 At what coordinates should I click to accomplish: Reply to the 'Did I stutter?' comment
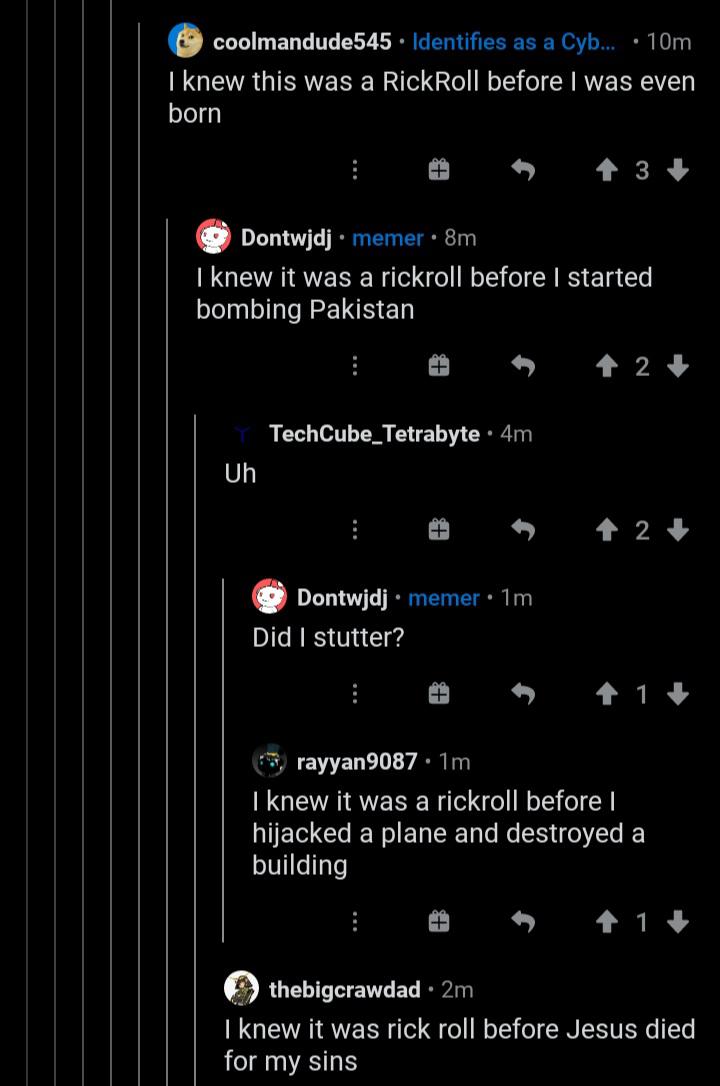pos(523,693)
